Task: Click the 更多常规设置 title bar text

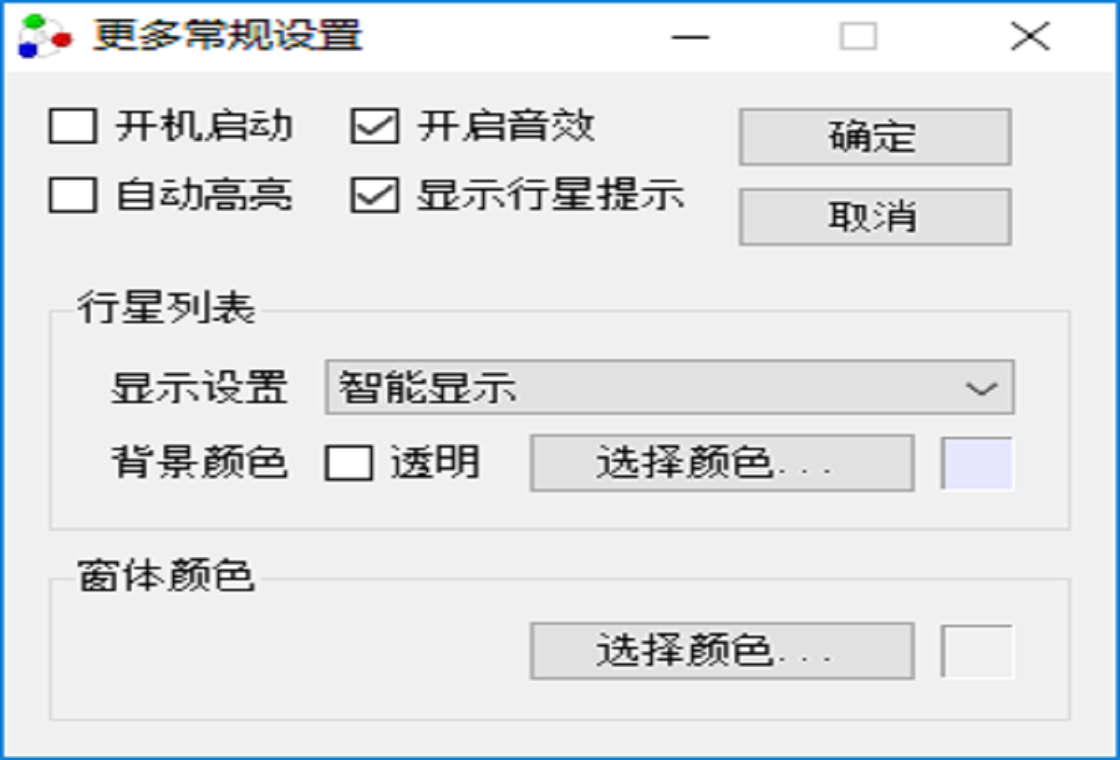Action: point(228,36)
